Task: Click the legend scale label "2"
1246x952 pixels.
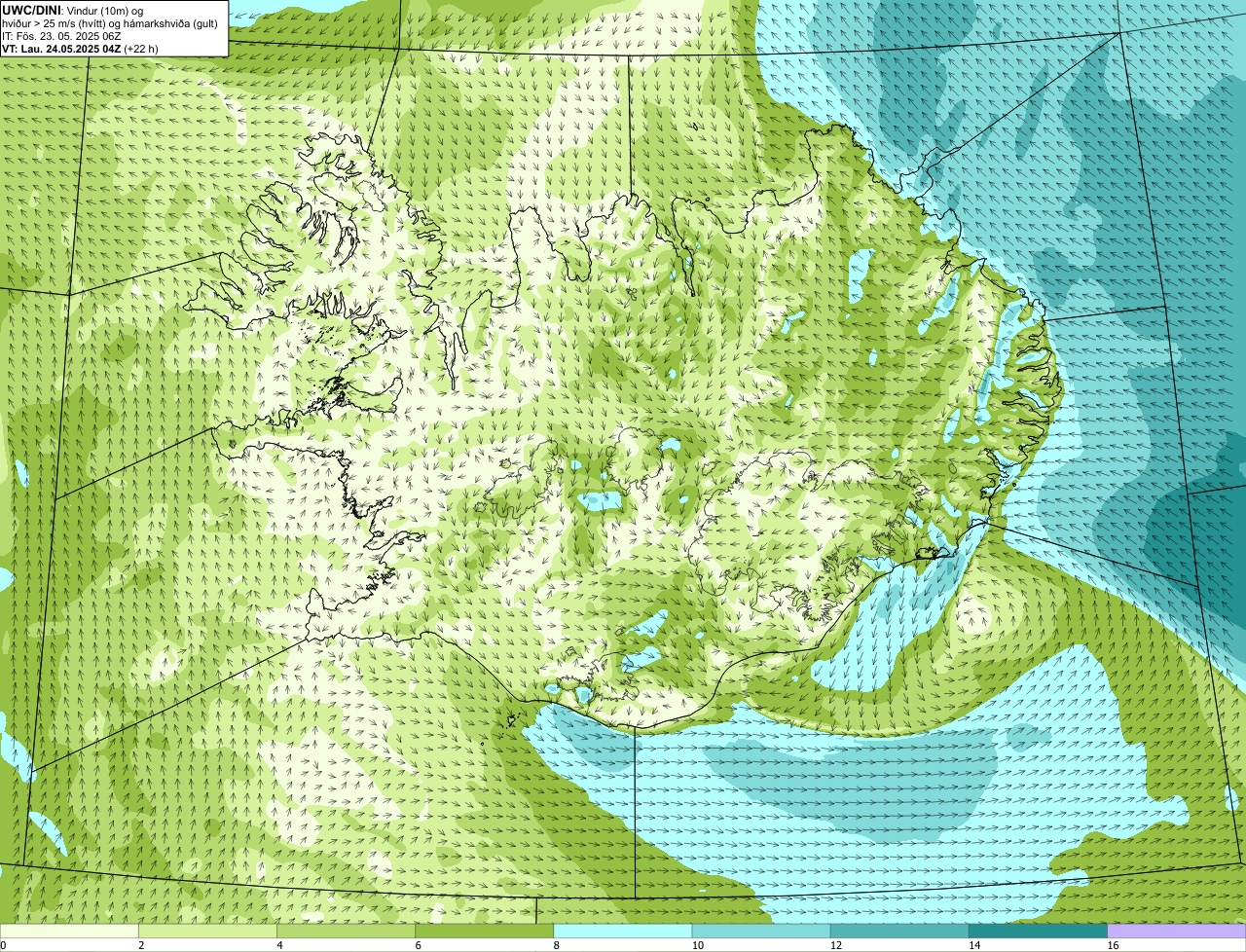Action: pyautogui.click(x=141, y=945)
